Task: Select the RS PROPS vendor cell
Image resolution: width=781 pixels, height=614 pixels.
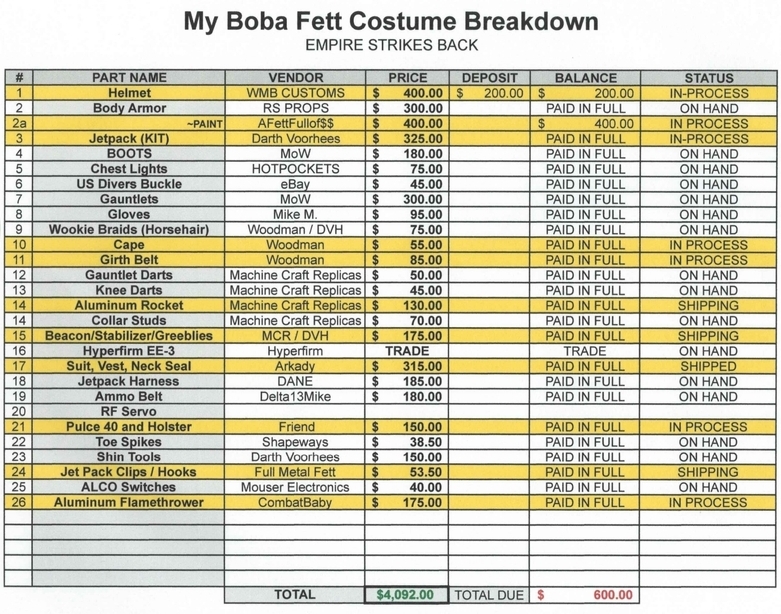Action: click(x=296, y=108)
